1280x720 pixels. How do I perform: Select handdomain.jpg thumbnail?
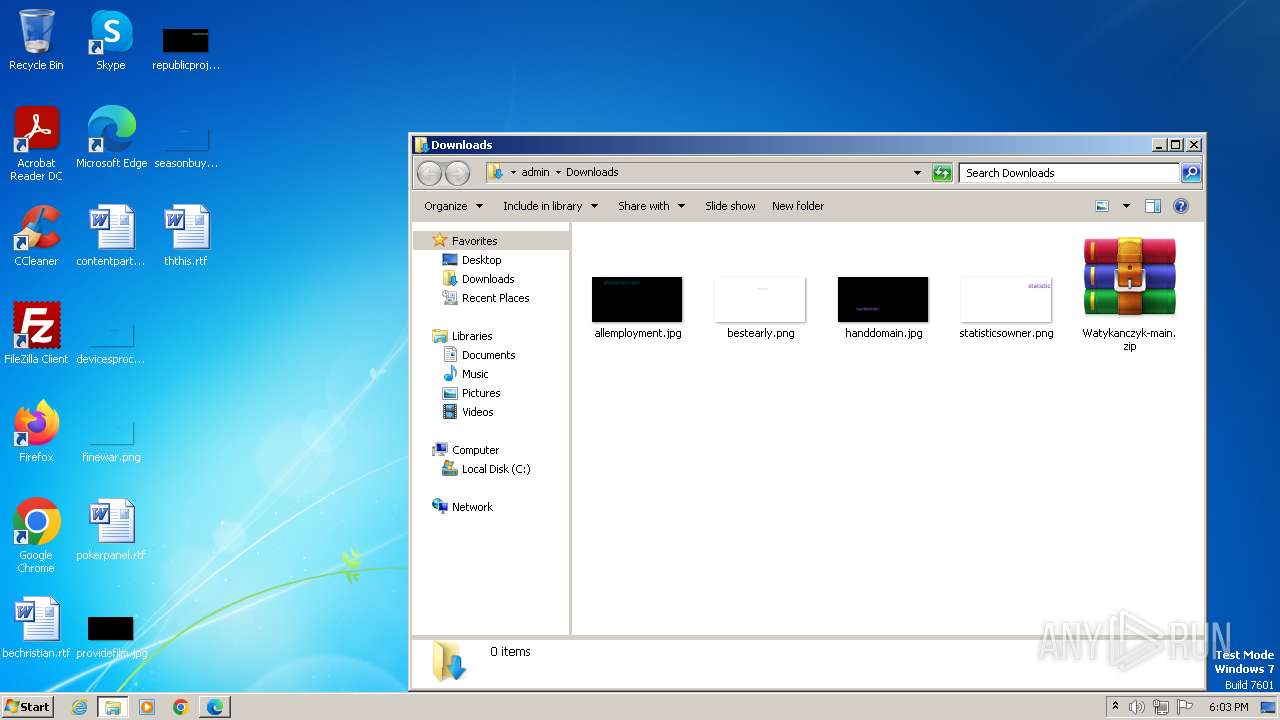tap(883, 307)
